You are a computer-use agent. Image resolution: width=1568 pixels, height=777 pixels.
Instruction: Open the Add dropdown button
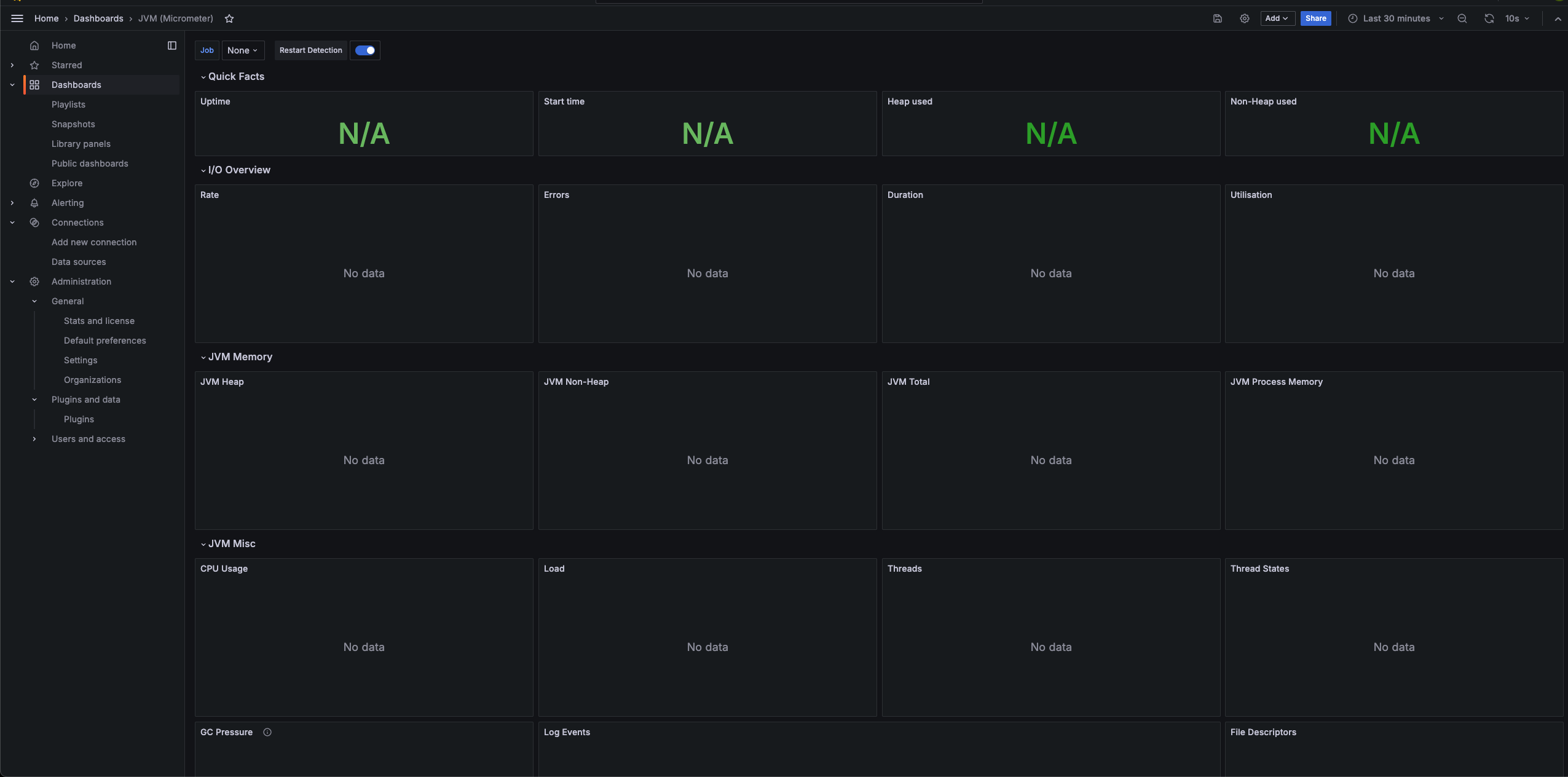click(x=1277, y=18)
